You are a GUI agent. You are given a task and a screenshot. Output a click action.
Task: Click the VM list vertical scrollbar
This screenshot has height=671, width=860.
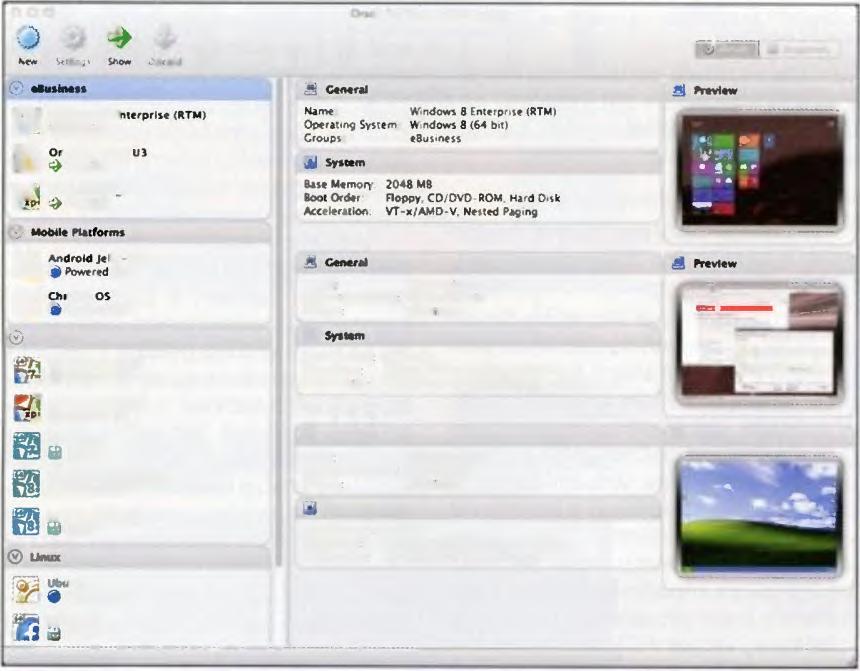(x=279, y=324)
